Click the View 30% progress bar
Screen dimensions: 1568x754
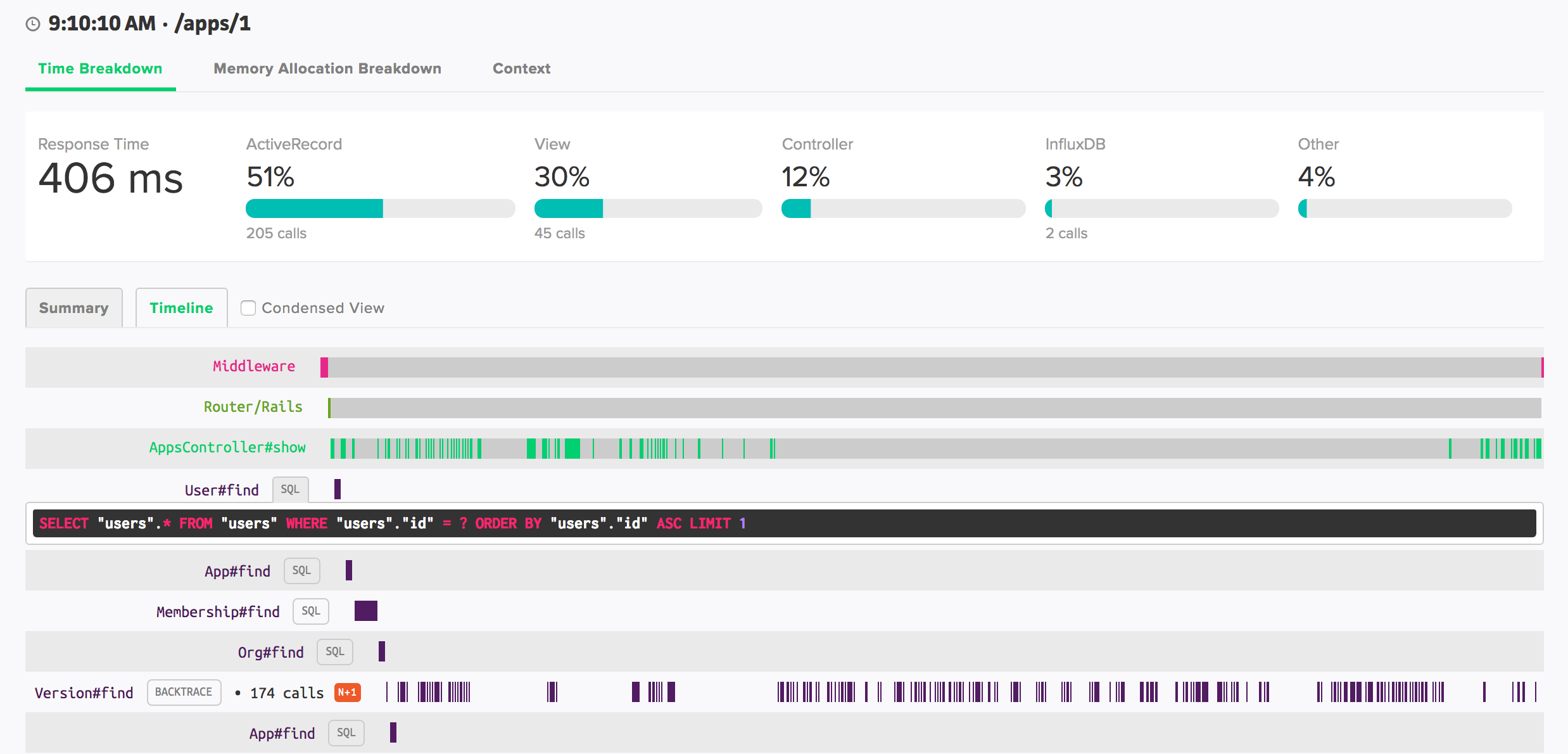[x=648, y=208]
